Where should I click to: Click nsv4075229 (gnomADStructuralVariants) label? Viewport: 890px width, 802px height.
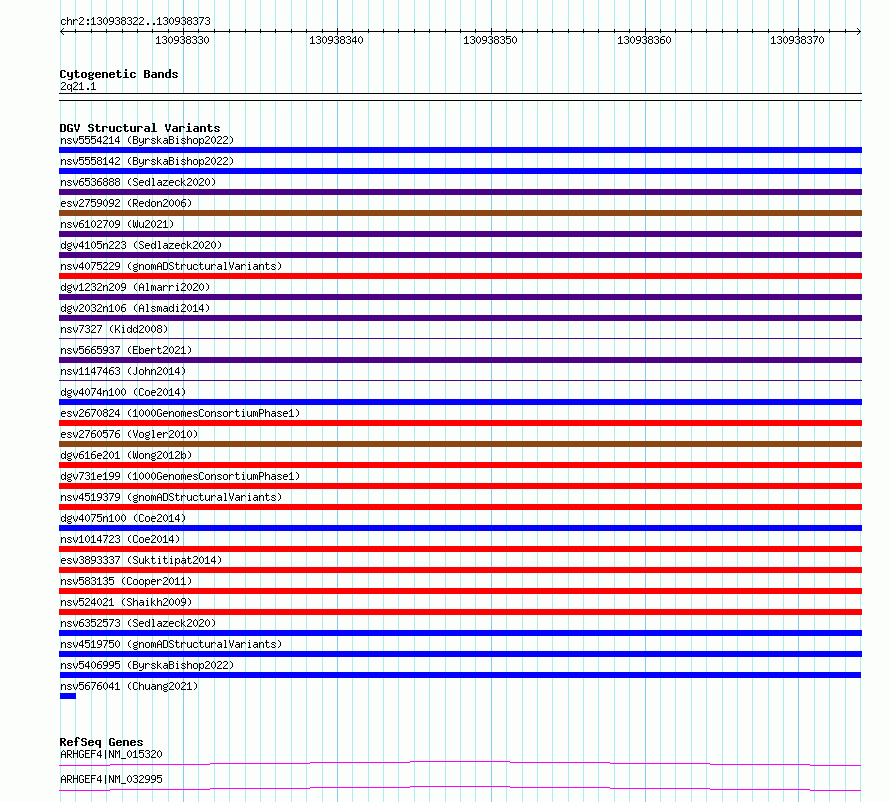tap(171, 266)
